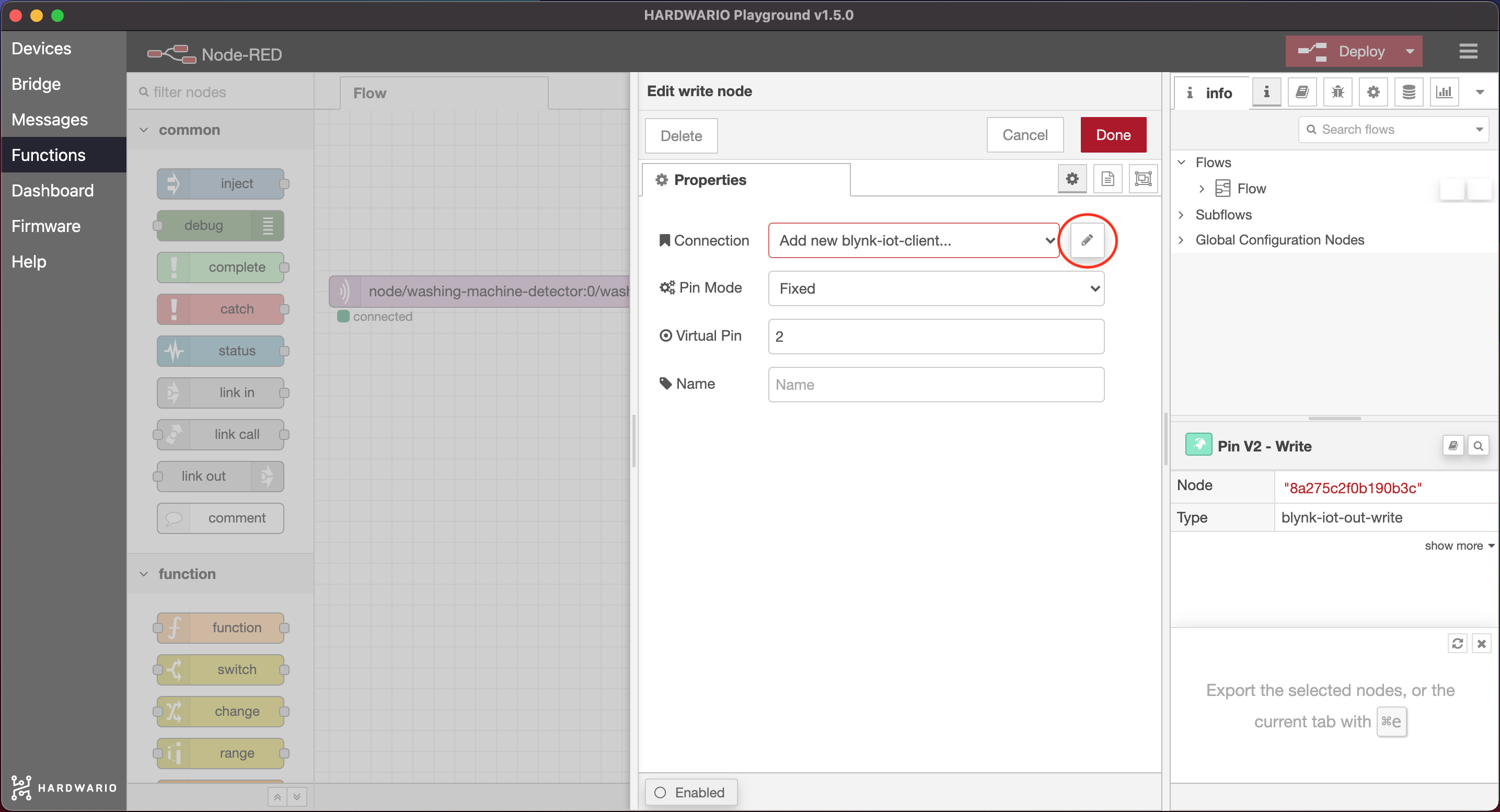Open Search flows options dropdown

[1479, 129]
